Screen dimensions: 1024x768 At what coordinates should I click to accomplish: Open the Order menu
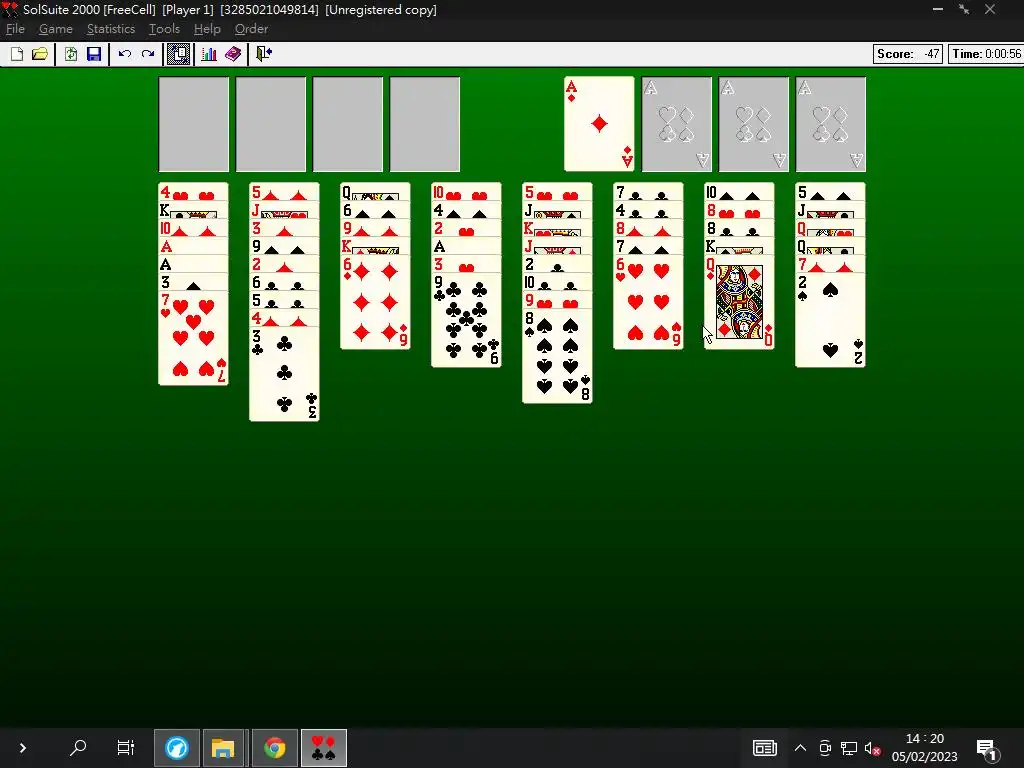(x=251, y=29)
